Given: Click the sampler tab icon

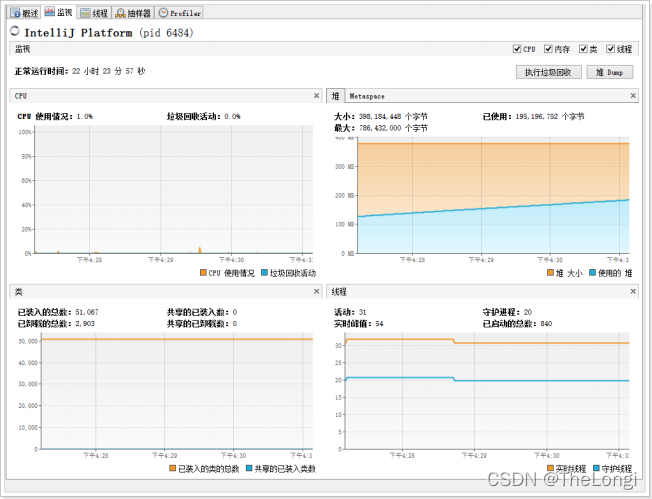Looking at the screenshot, I should point(120,13).
